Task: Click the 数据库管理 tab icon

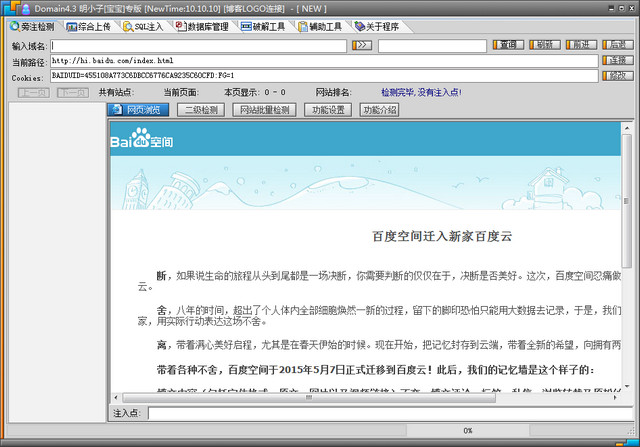Action: [181, 26]
